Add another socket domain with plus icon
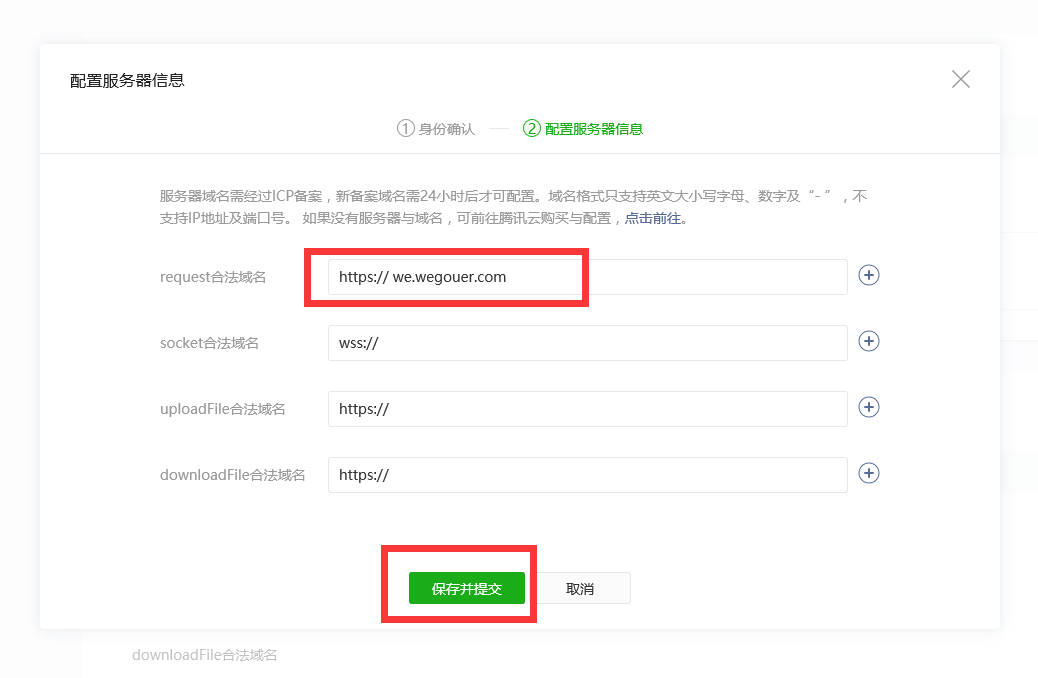 869,341
